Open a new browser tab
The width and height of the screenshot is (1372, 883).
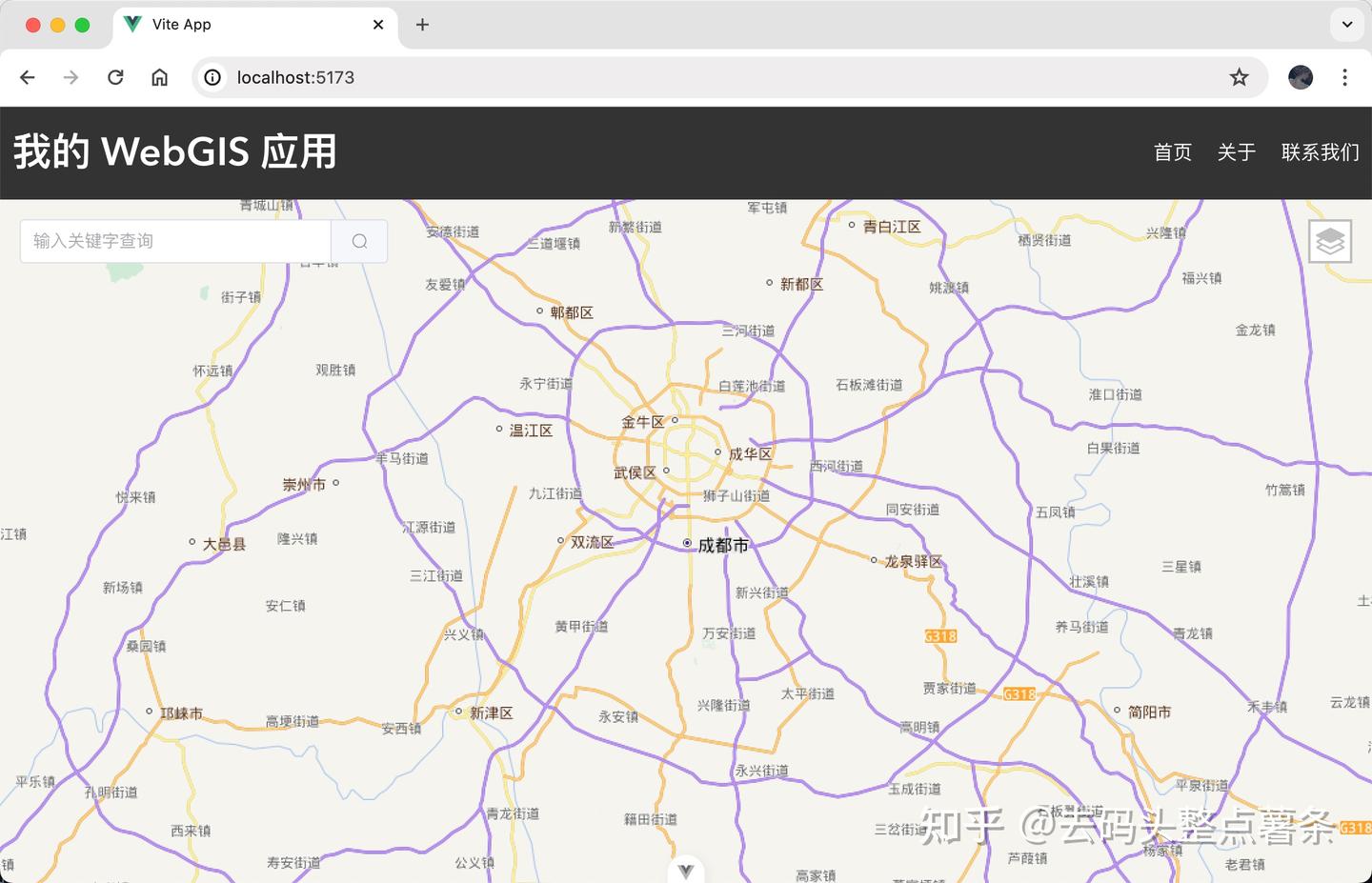pos(422,25)
